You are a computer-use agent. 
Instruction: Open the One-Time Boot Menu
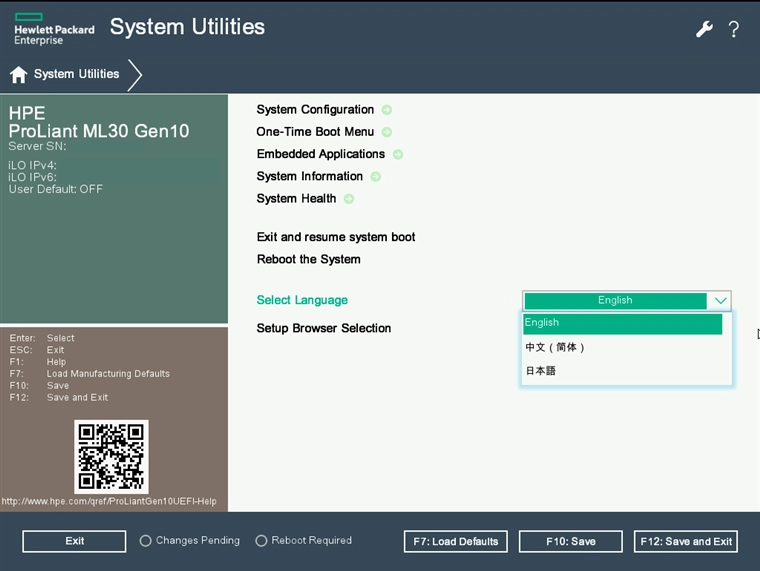315,132
